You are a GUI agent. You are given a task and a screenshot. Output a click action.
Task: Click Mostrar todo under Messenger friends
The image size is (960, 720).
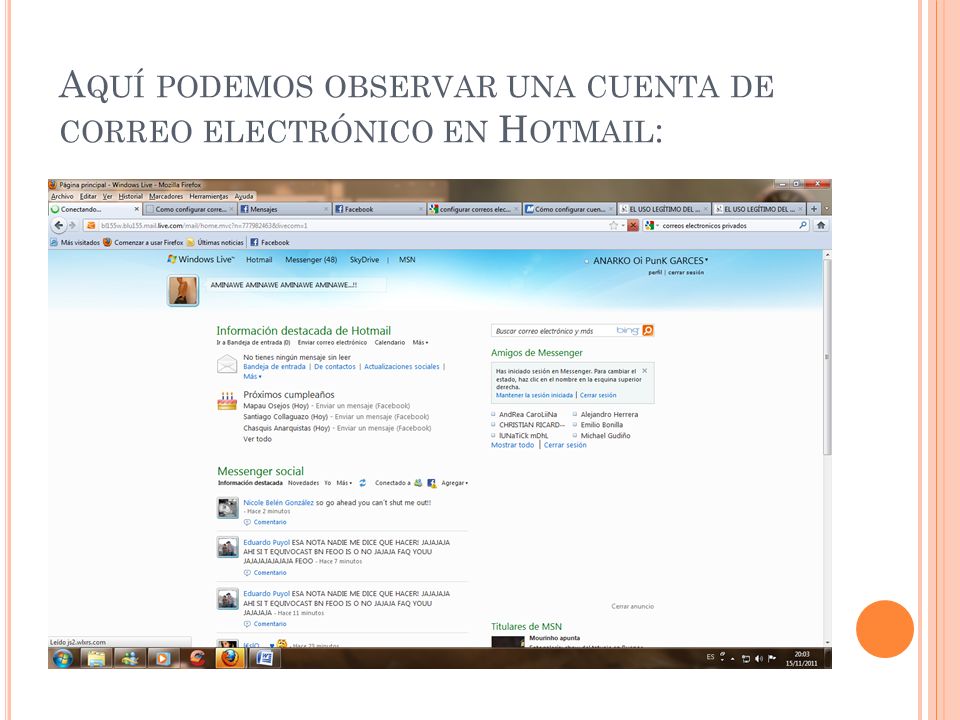512,445
